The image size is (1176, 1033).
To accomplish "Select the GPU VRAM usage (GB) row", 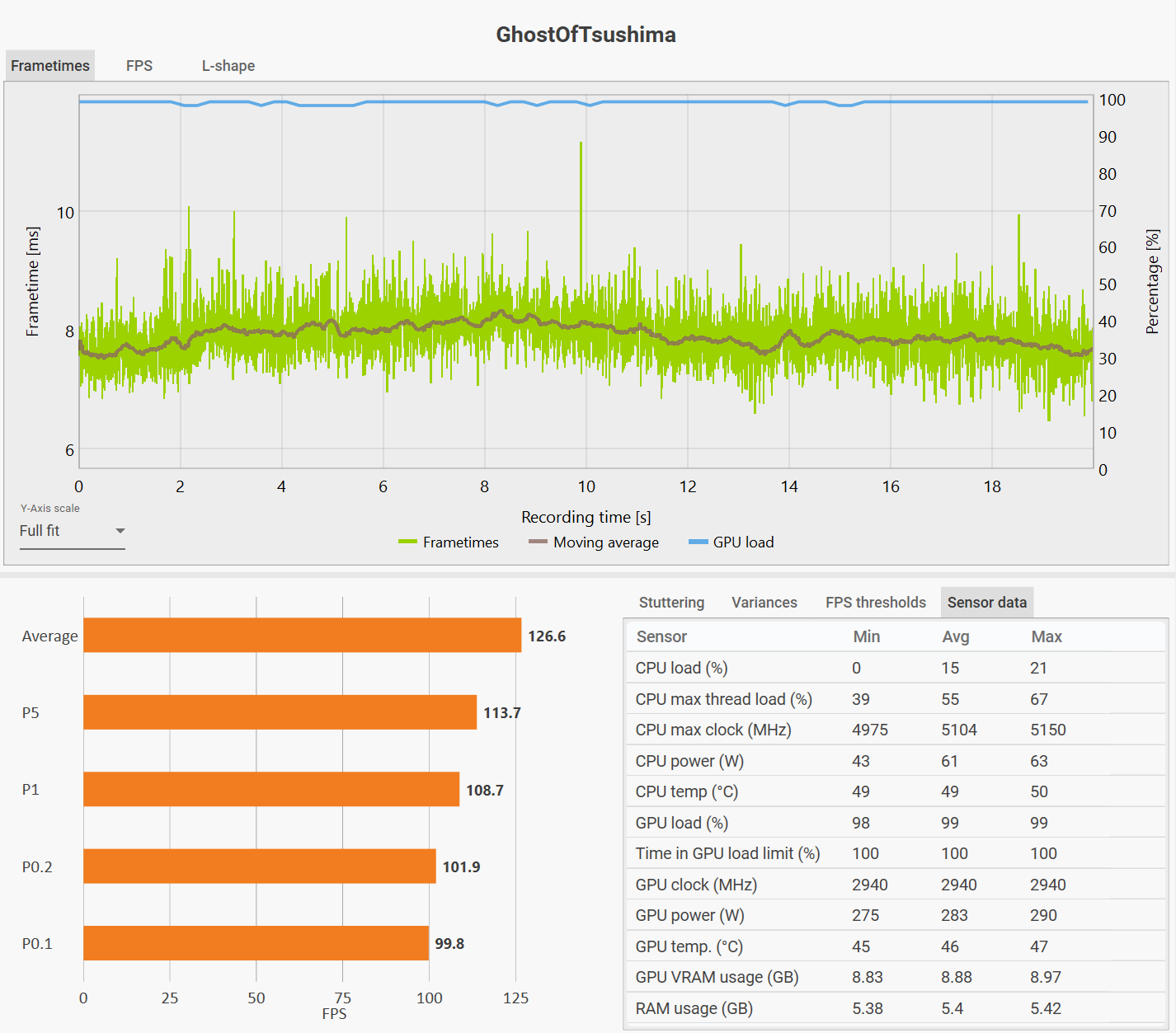I will [x=896, y=977].
